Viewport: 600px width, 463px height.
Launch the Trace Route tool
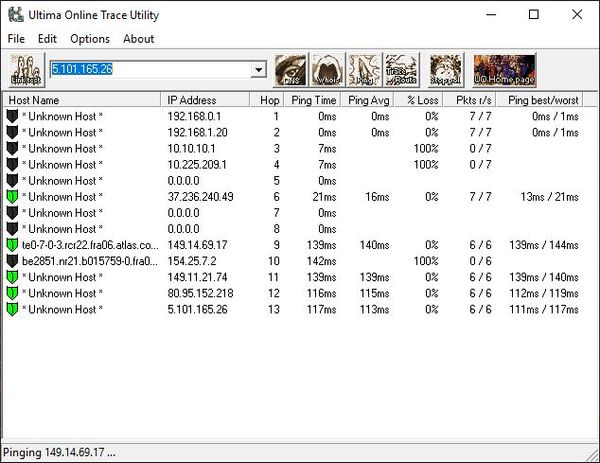(x=401, y=70)
